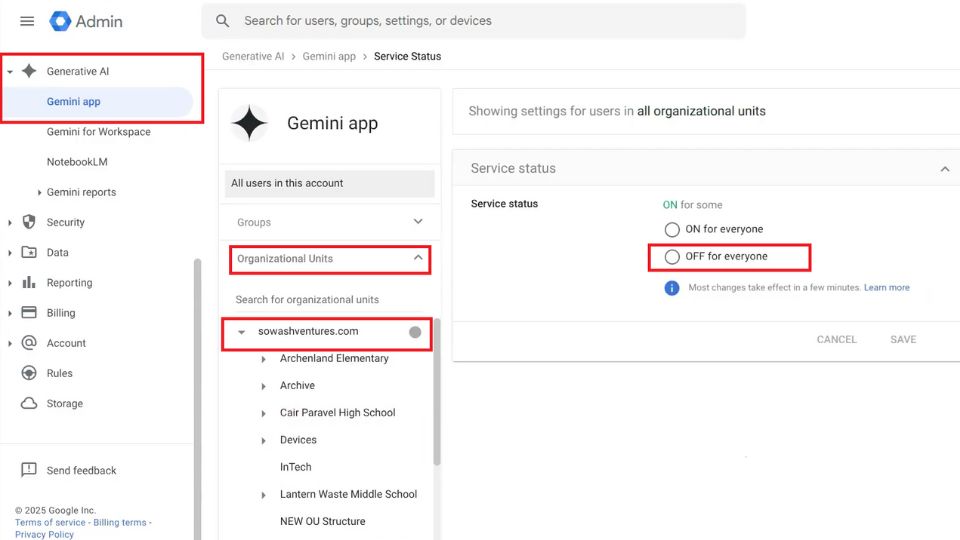Select ON for everyone radio button
The width and height of the screenshot is (960, 540).
[672, 230]
